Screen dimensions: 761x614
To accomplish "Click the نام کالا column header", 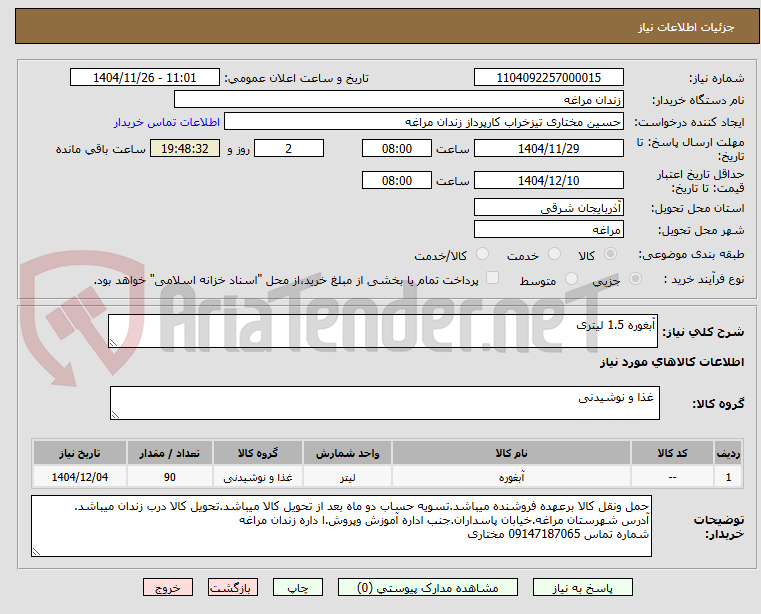I will [x=511, y=453].
